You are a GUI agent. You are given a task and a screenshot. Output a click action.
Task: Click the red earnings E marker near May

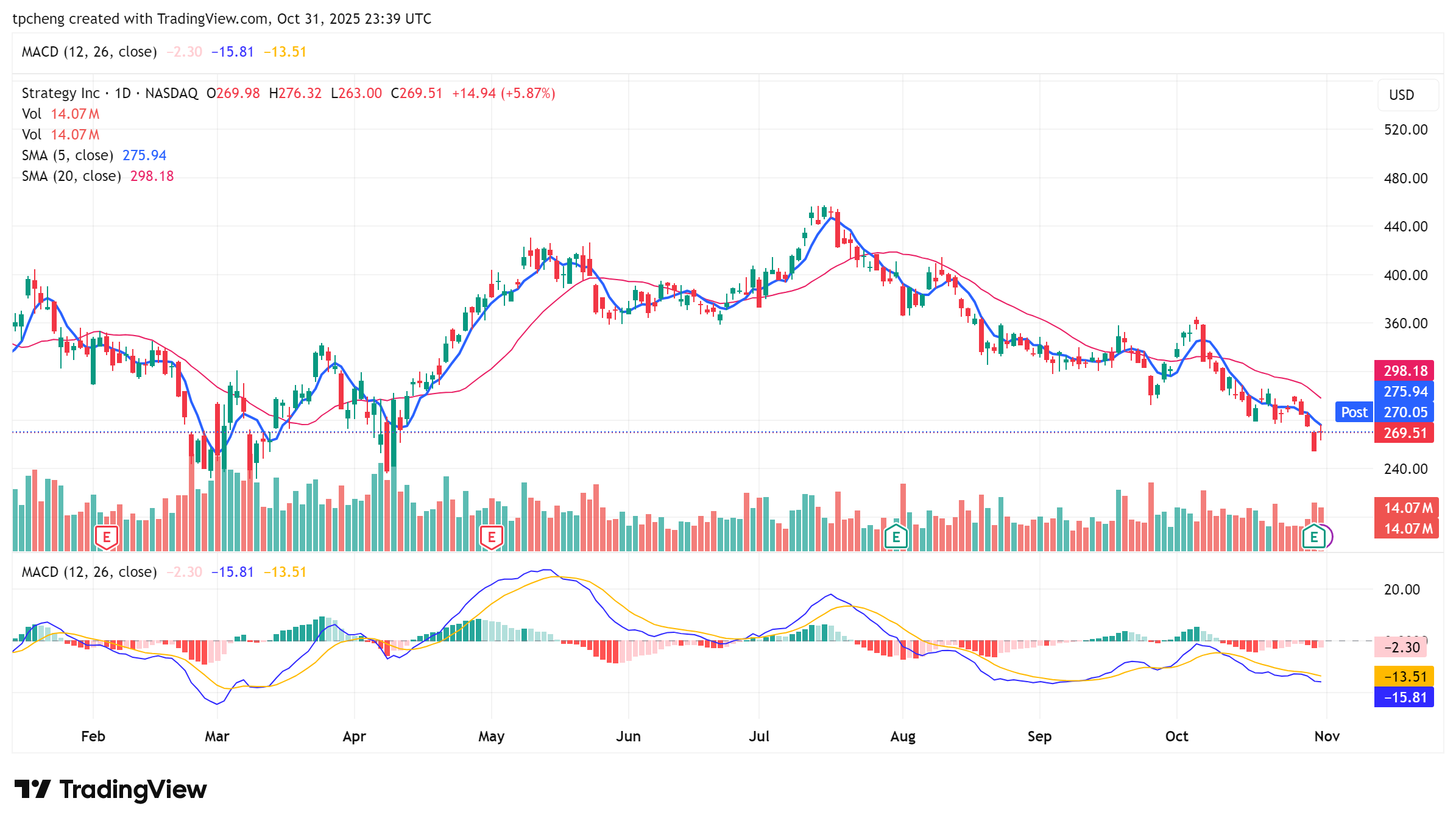(x=491, y=537)
